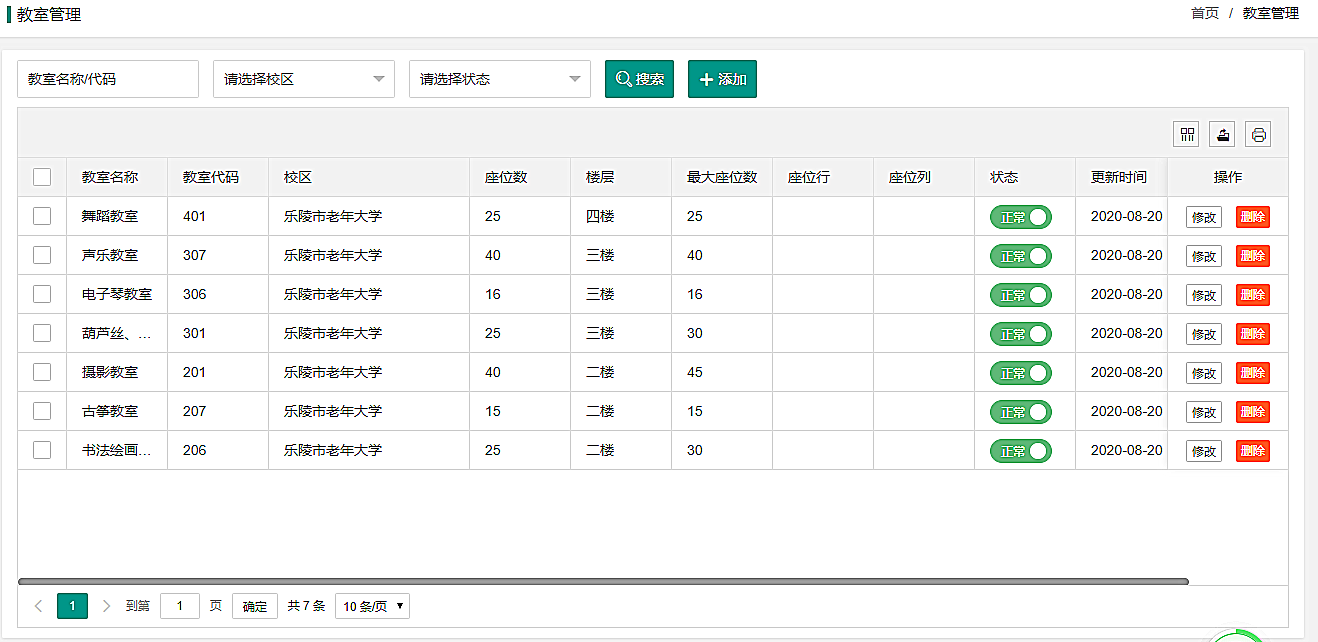Open the 请选择状态 status dropdown

coord(499,79)
